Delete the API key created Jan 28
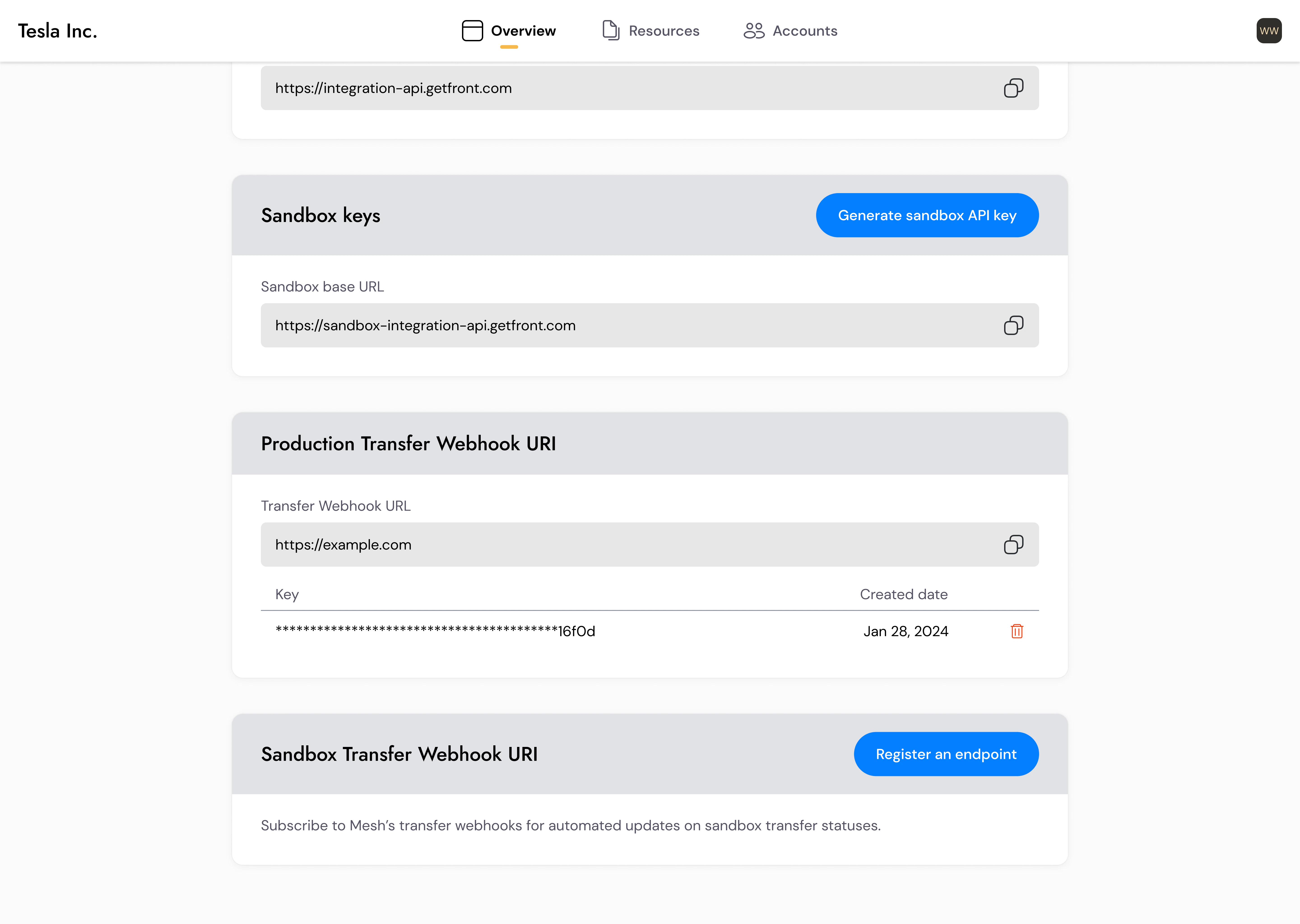The image size is (1300, 924). click(x=1017, y=631)
